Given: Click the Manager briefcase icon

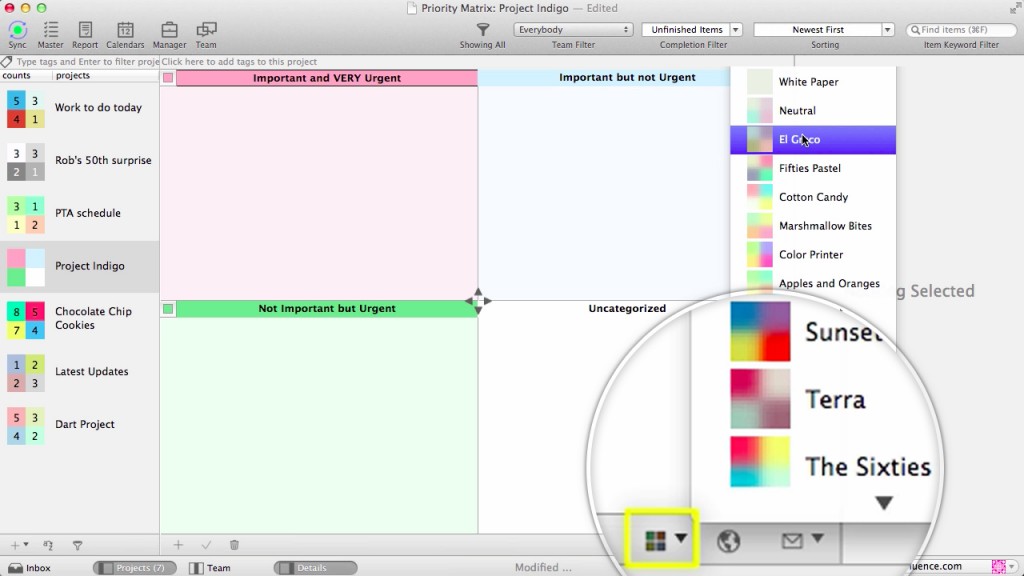Looking at the screenshot, I should [169, 30].
